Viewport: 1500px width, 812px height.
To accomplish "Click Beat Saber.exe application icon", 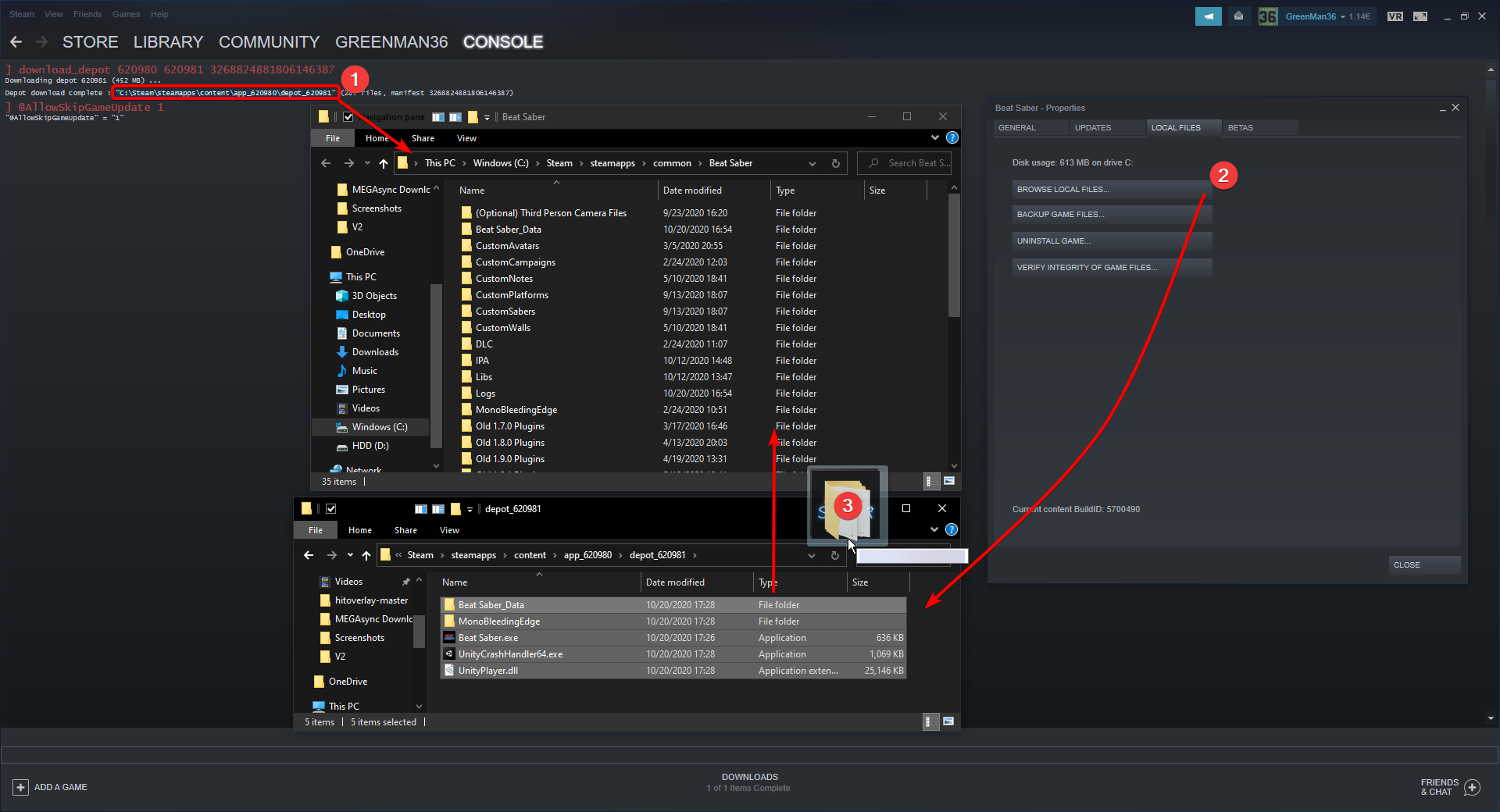I will tap(449, 638).
